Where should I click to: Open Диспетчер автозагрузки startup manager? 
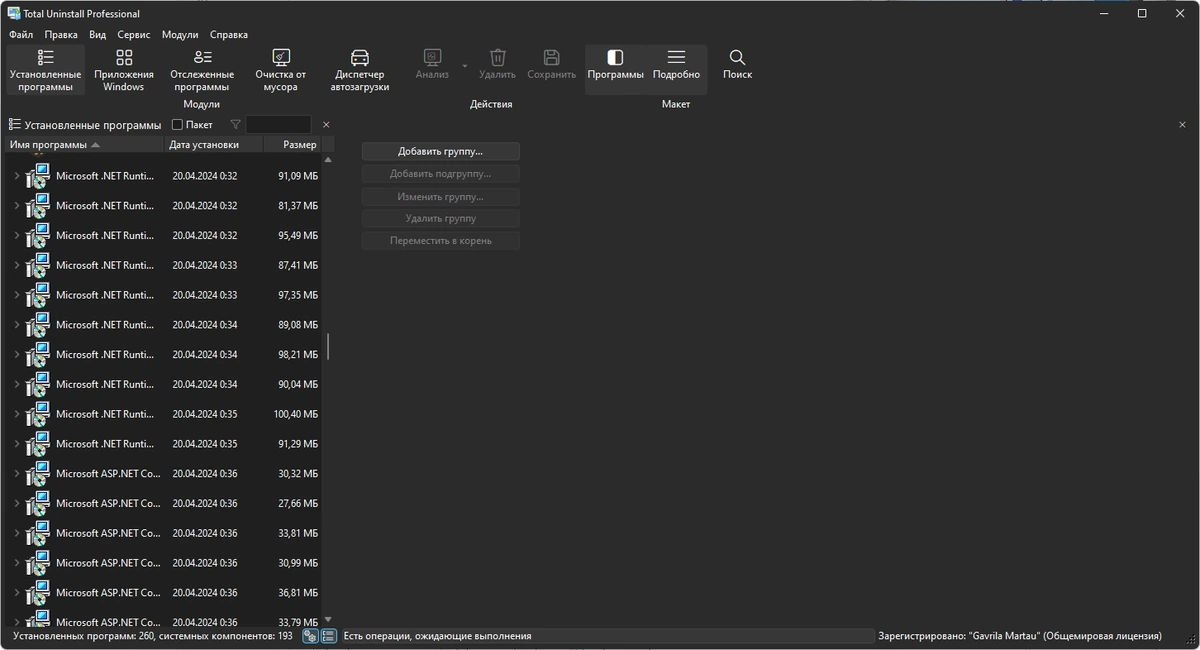[360, 70]
